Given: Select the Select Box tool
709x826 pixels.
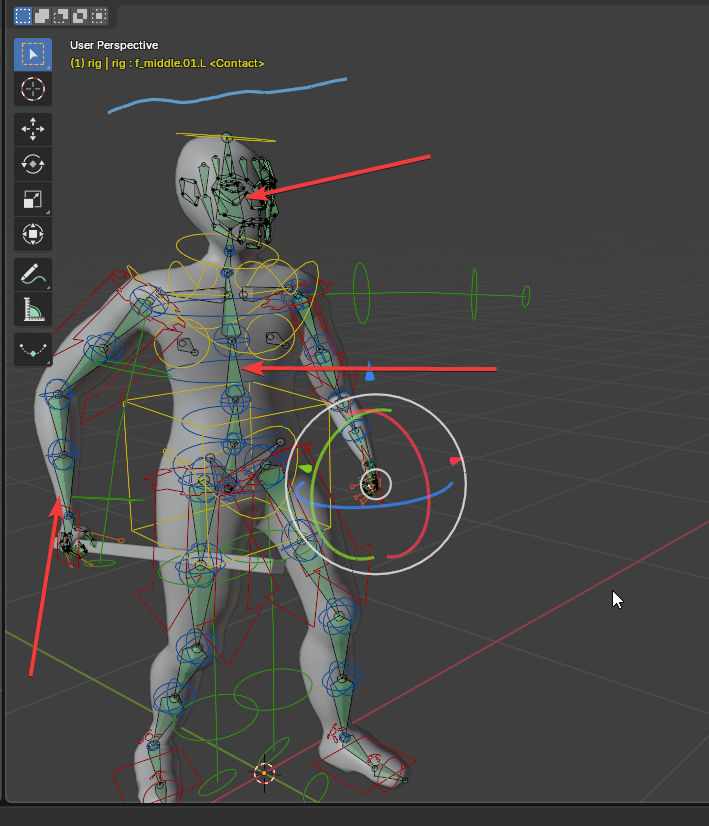Looking at the screenshot, I should tap(33, 54).
